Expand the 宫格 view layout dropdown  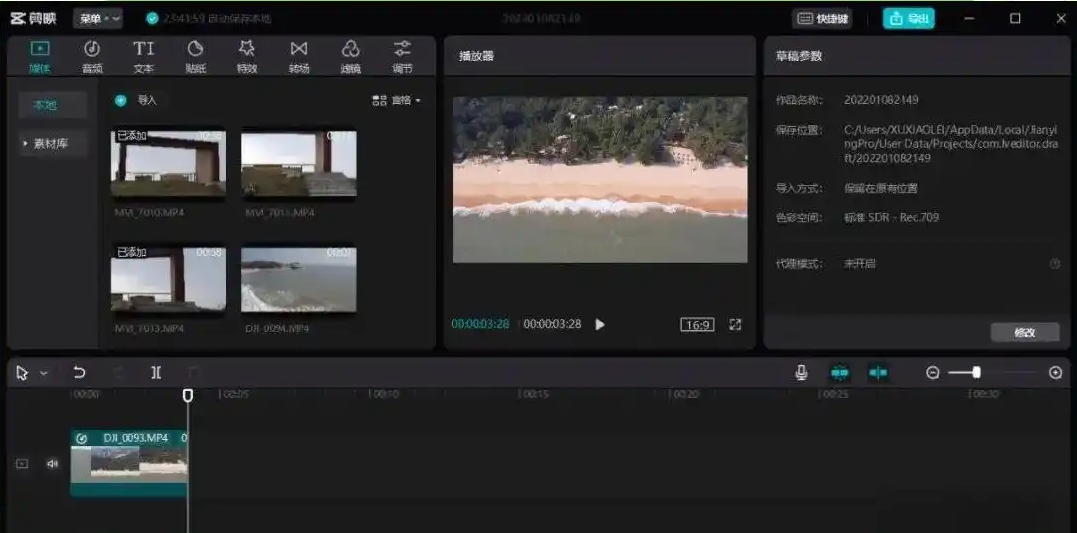pyautogui.click(x=397, y=100)
